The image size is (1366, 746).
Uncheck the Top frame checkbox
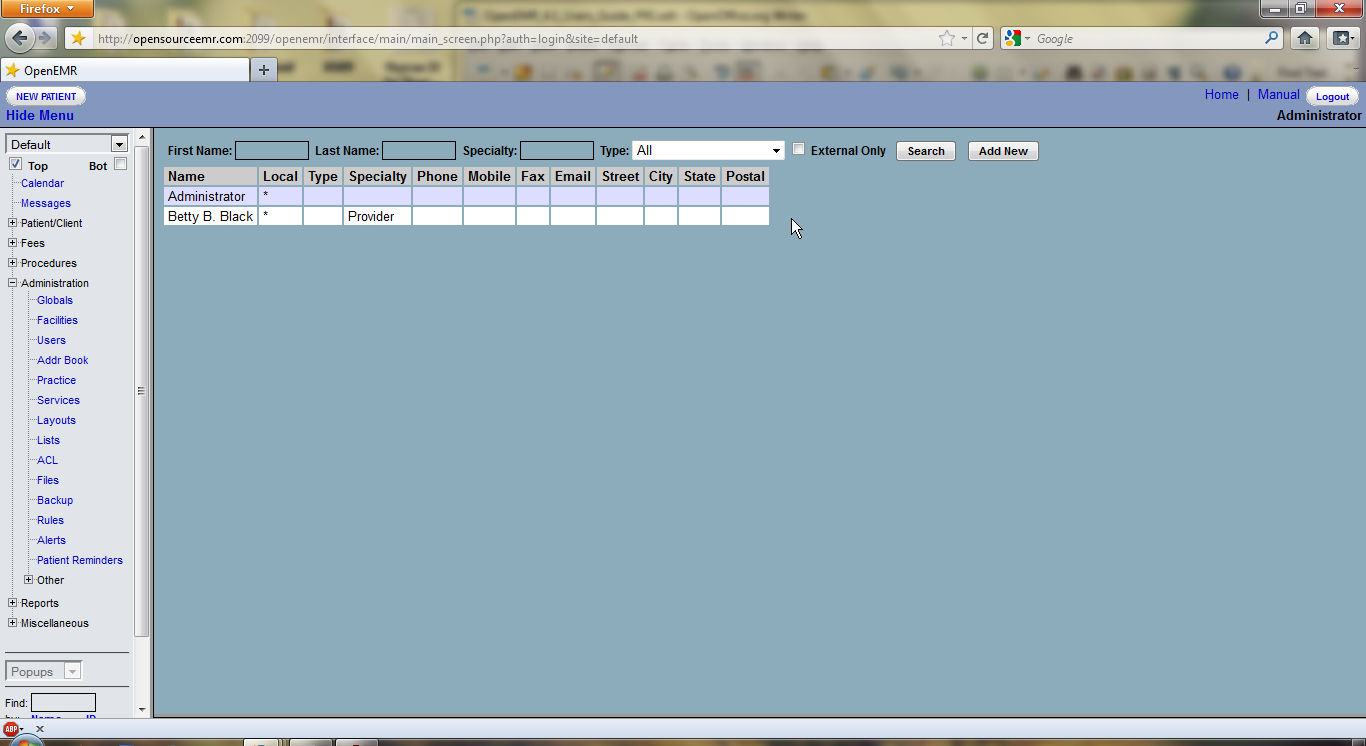coord(15,164)
